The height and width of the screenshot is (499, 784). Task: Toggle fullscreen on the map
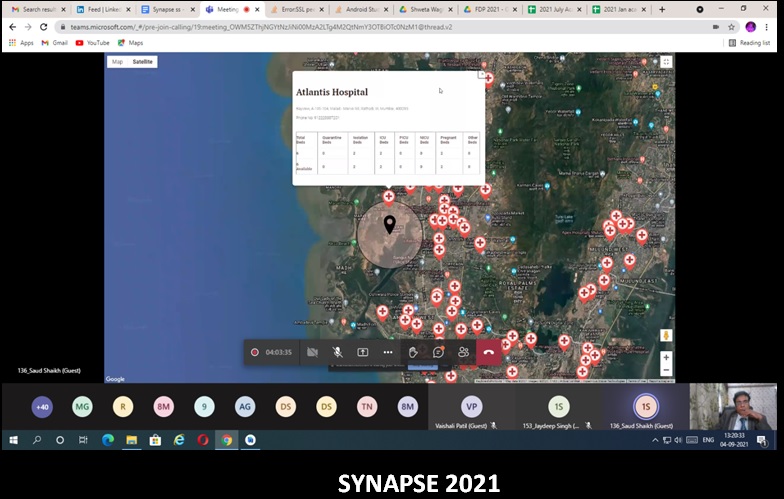pos(666,62)
